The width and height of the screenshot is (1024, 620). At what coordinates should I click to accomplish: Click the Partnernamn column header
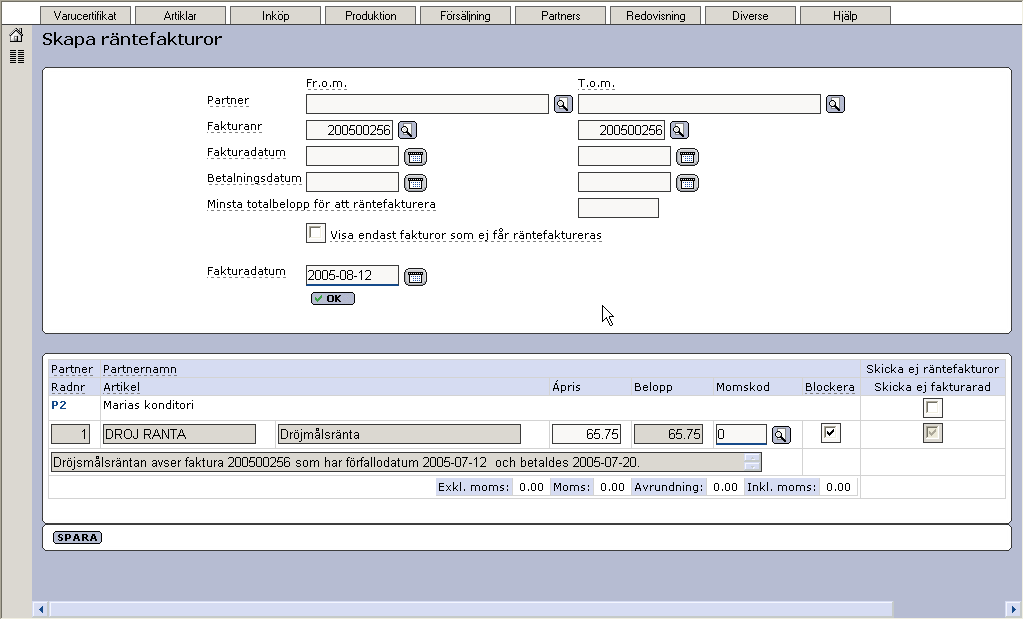click(140, 369)
